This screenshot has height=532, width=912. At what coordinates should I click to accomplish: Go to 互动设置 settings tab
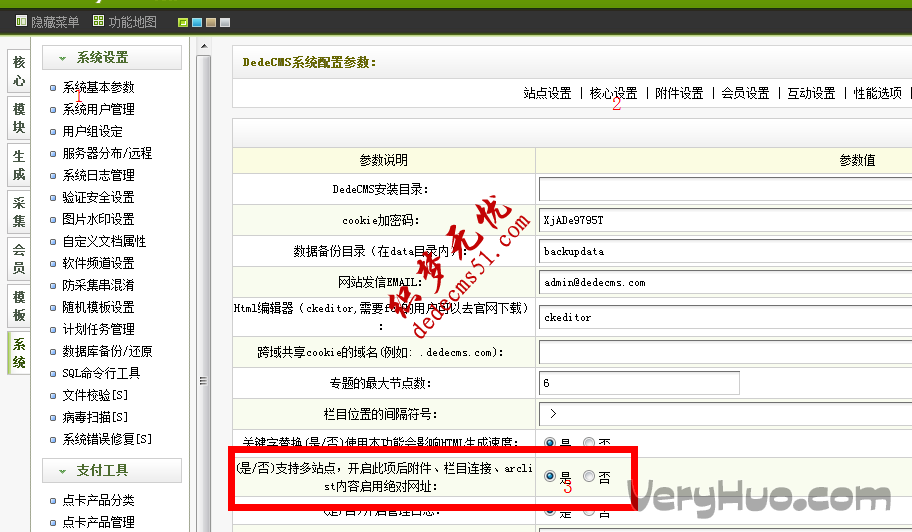[x=811, y=93]
